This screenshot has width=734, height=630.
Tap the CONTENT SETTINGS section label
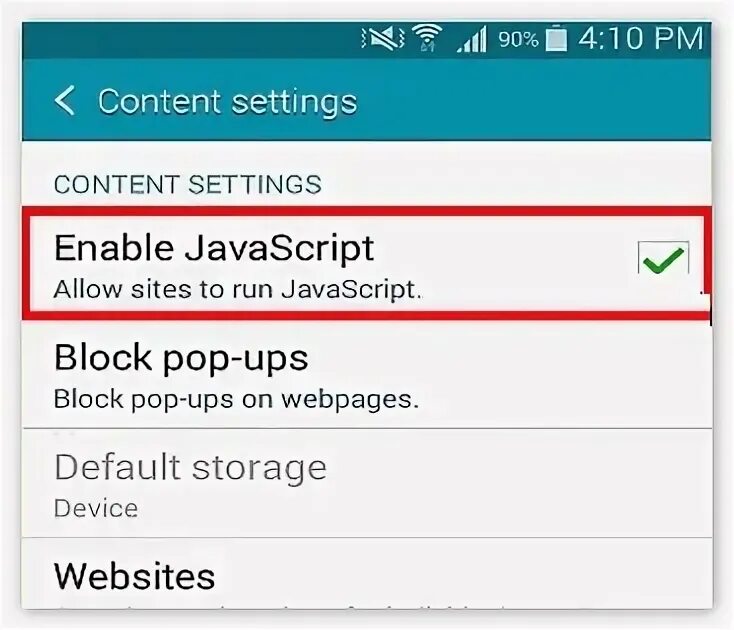(x=187, y=184)
